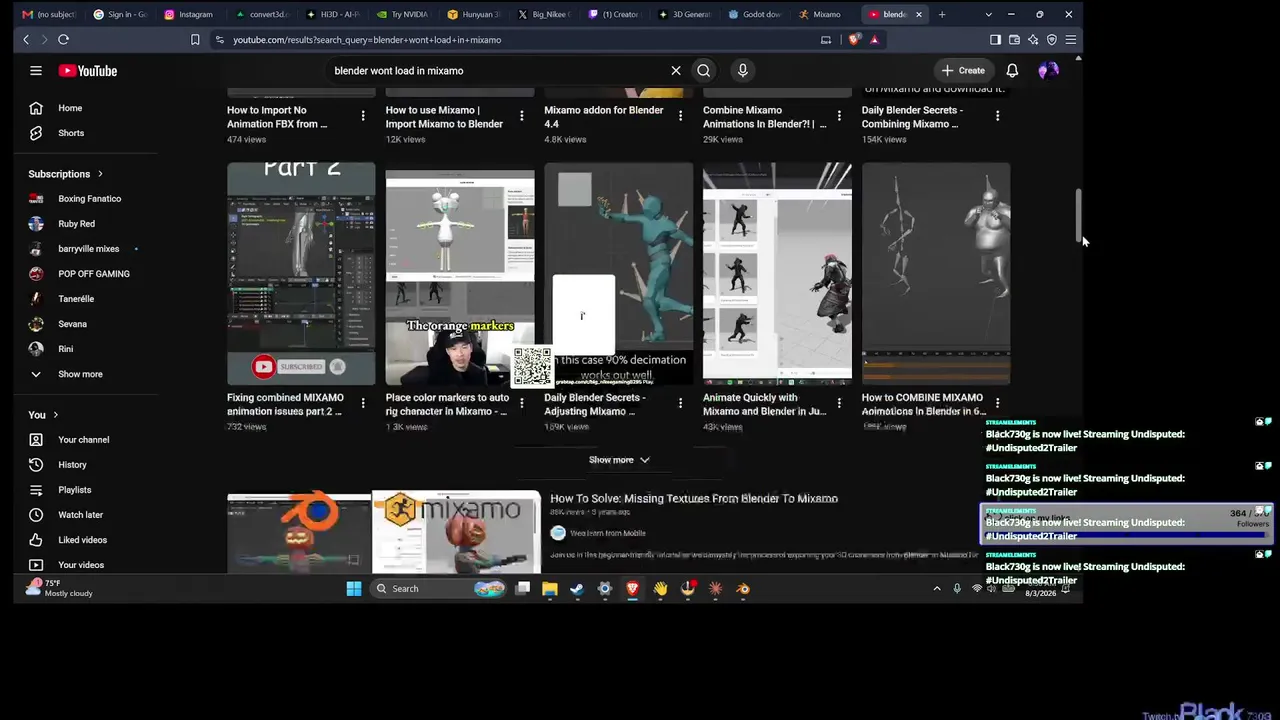Go back to the previous page
Screen dimensions: 1280x720
[x=26, y=40]
